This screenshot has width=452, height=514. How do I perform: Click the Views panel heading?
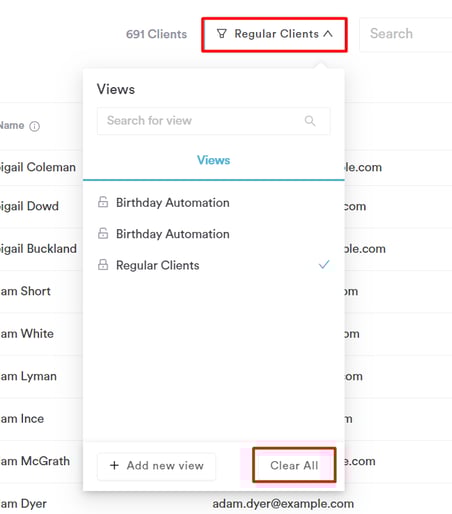[116, 89]
